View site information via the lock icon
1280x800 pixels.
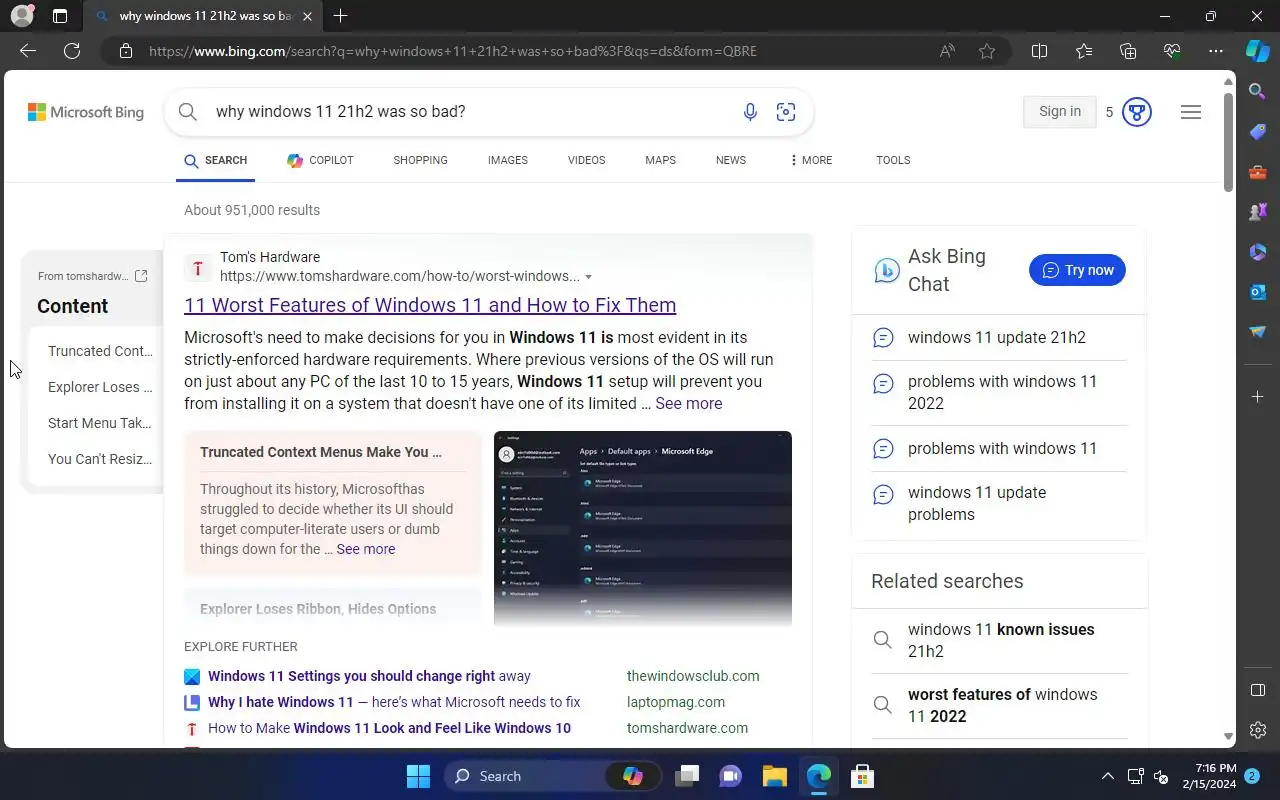click(126, 51)
